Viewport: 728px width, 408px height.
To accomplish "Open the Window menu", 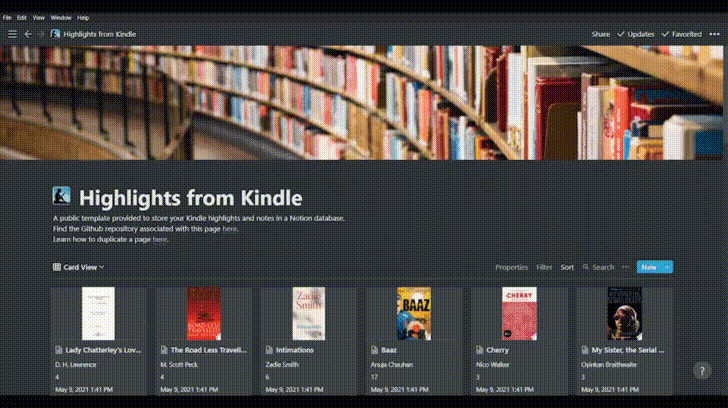I will 61,18.
